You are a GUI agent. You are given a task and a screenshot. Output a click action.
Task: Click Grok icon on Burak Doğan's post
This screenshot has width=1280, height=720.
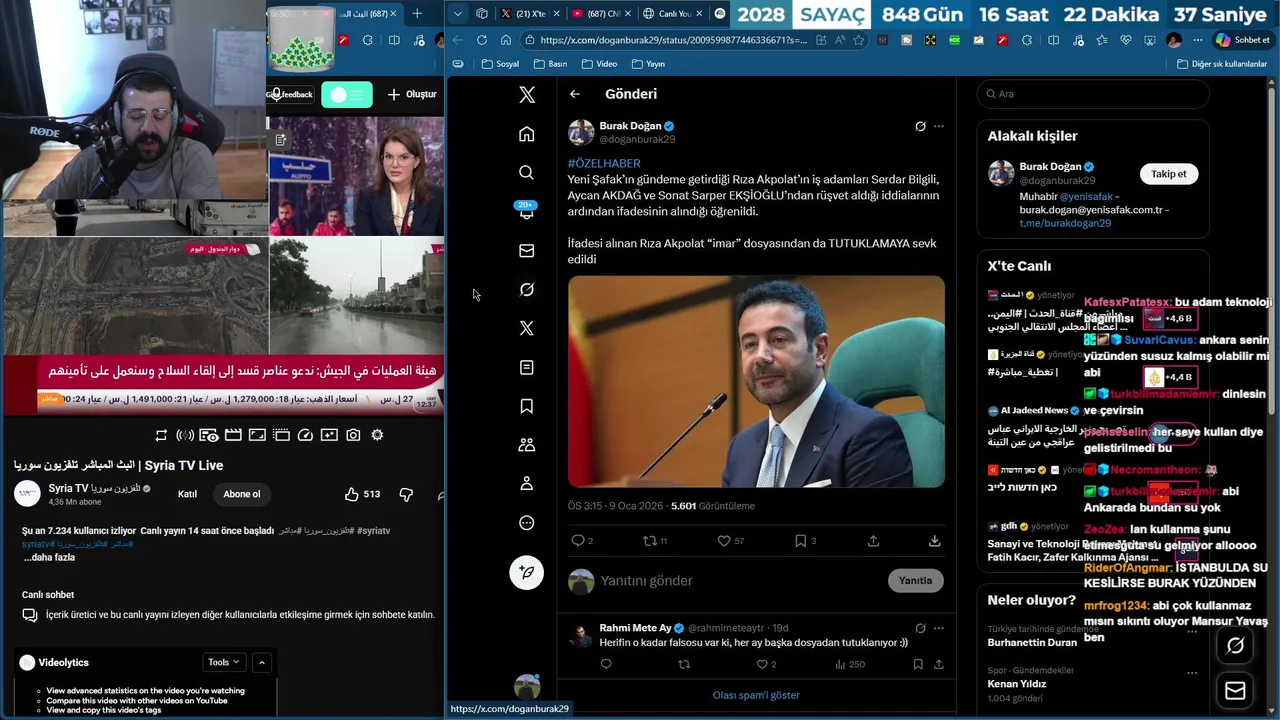(x=920, y=127)
